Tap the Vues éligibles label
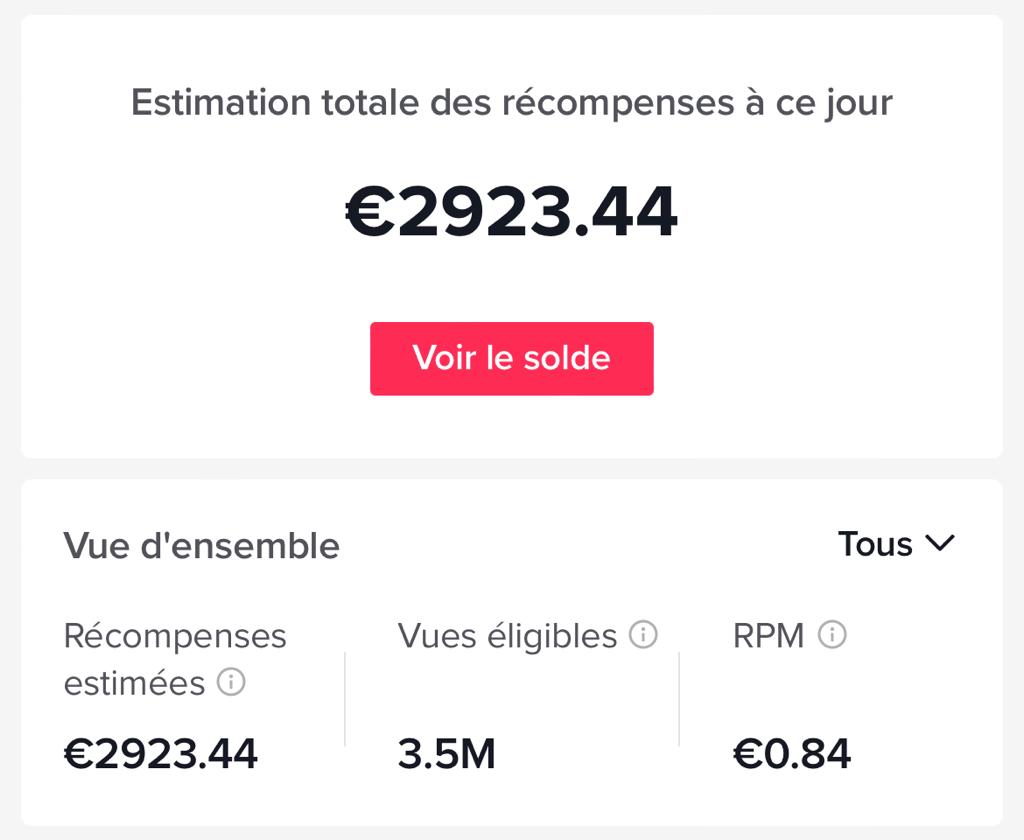 (x=507, y=635)
